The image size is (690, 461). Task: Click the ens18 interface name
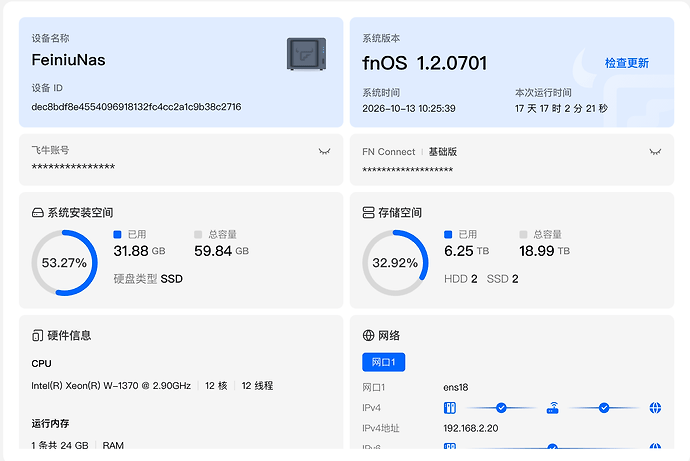[455, 388]
